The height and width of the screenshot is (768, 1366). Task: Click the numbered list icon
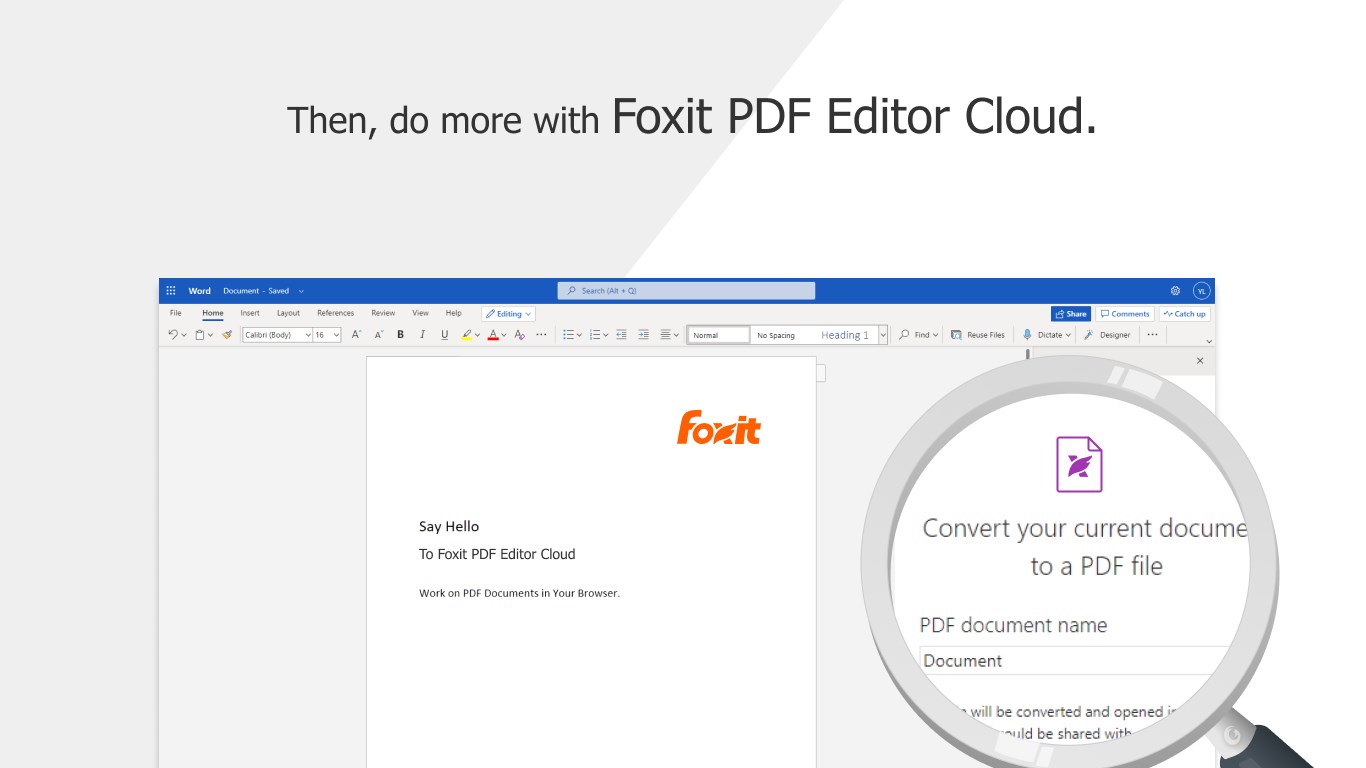pyautogui.click(x=594, y=335)
